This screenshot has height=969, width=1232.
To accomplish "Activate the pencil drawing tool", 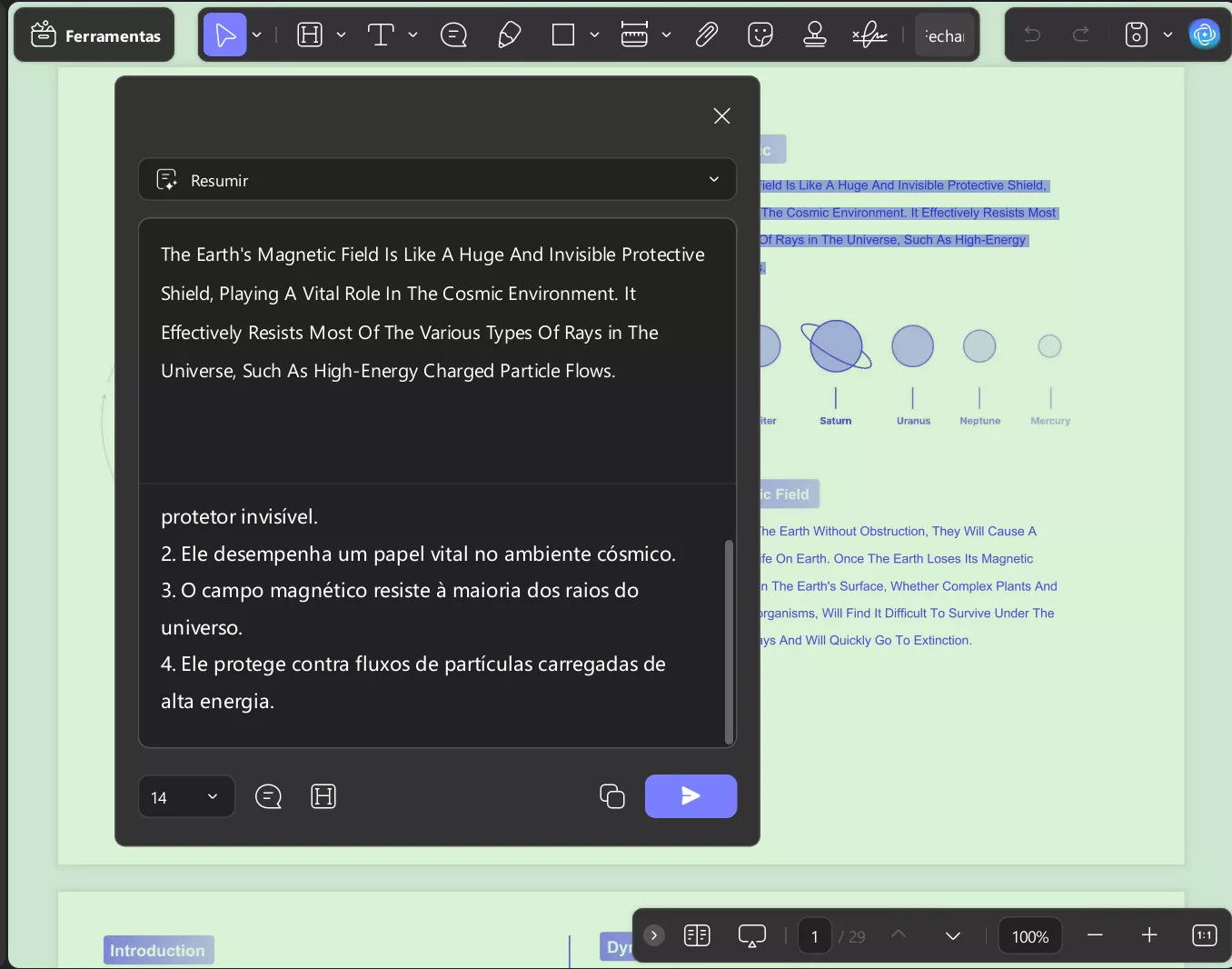I will (510, 35).
